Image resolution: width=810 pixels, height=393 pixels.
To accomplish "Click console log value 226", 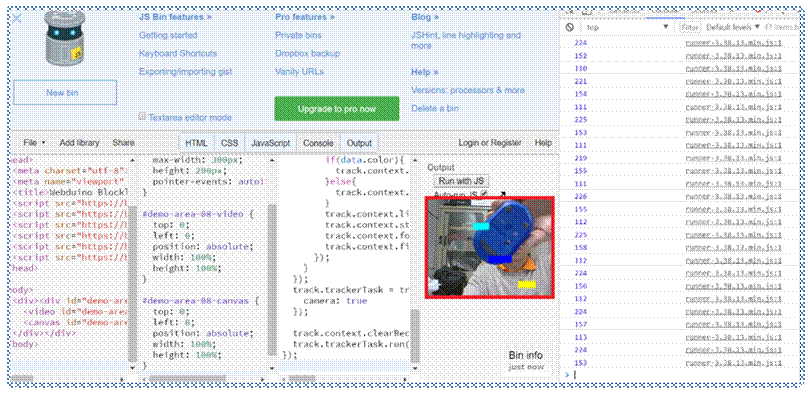I will coord(581,196).
